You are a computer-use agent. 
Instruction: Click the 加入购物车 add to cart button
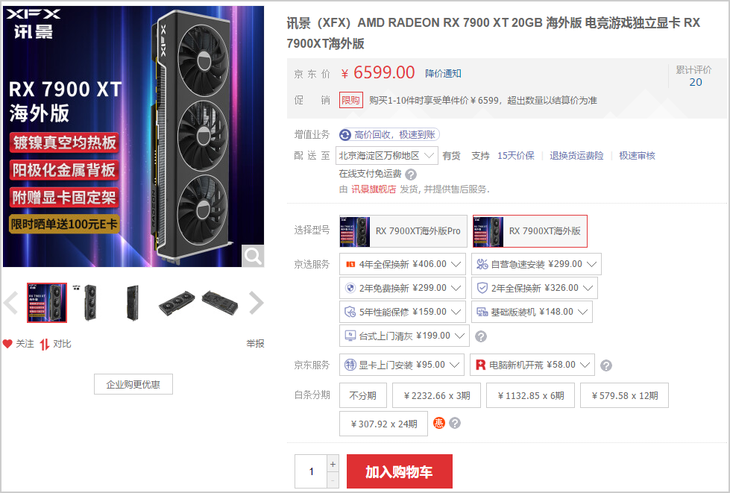pos(399,471)
